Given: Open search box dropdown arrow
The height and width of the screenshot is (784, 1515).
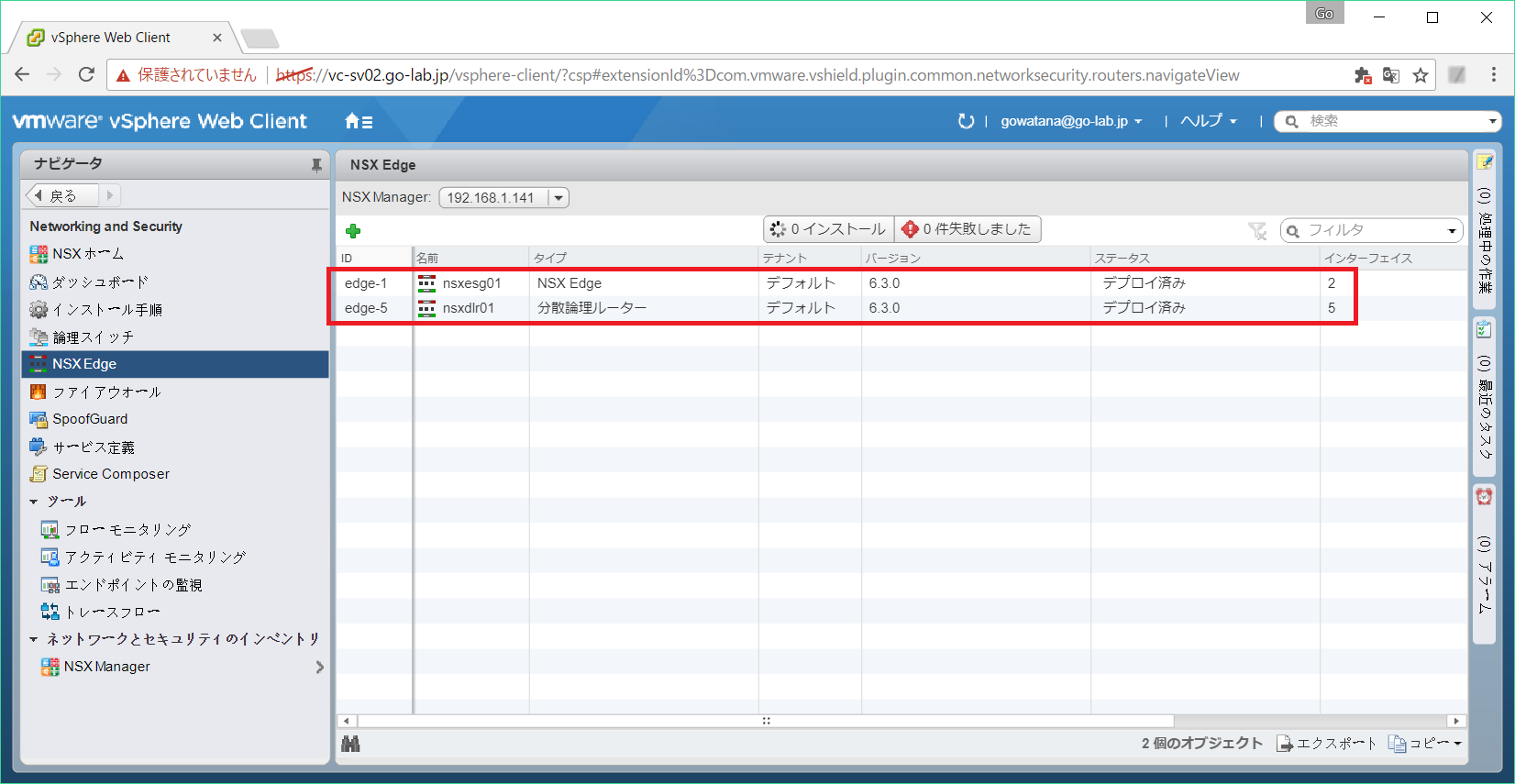Looking at the screenshot, I should click(x=1492, y=121).
